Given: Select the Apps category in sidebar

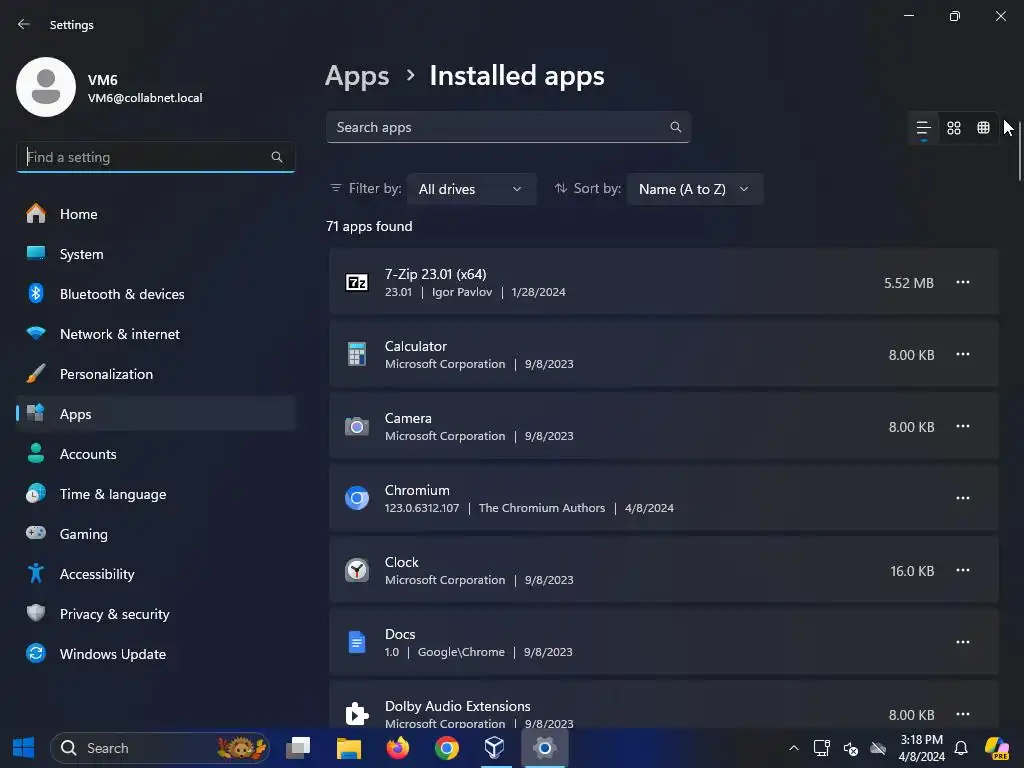Looking at the screenshot, I should (x=156, y=414).
